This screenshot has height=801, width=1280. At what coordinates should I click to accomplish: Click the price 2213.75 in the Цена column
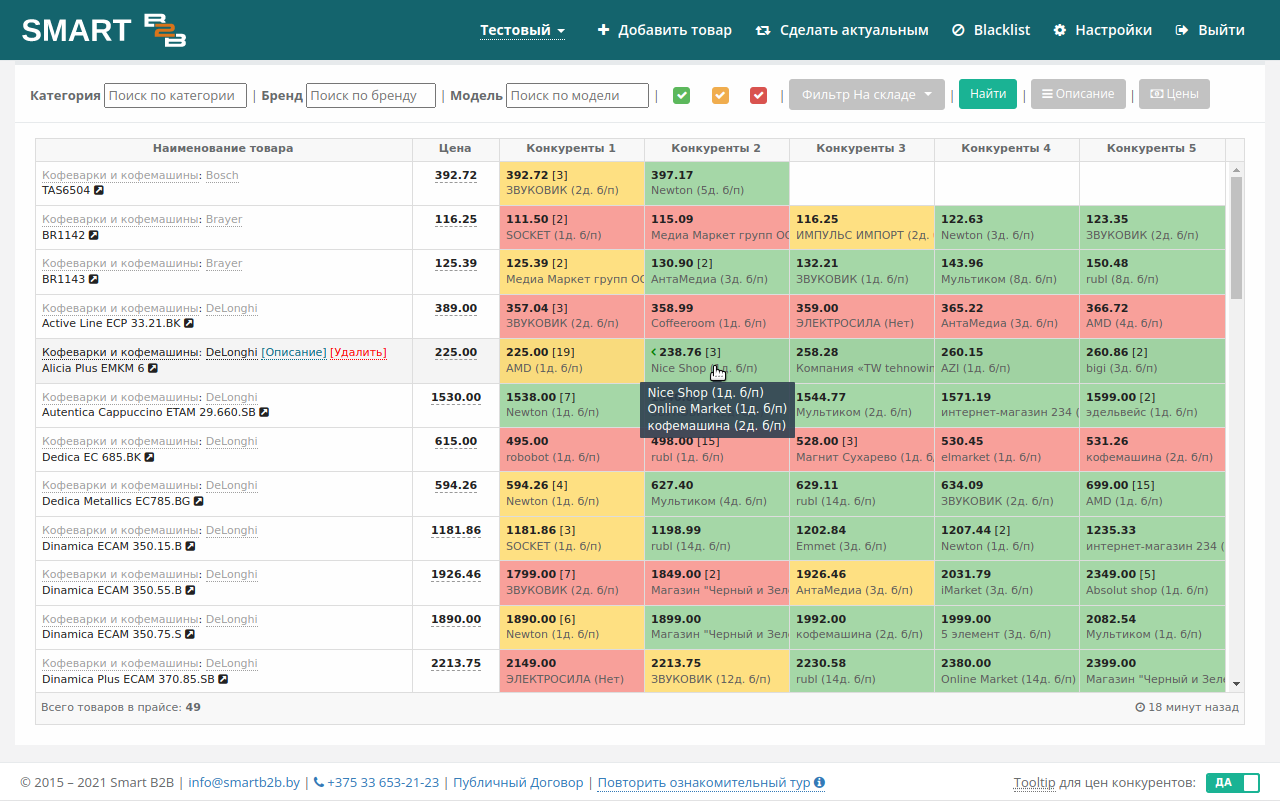pyautogui.click(x=456, y=664)
